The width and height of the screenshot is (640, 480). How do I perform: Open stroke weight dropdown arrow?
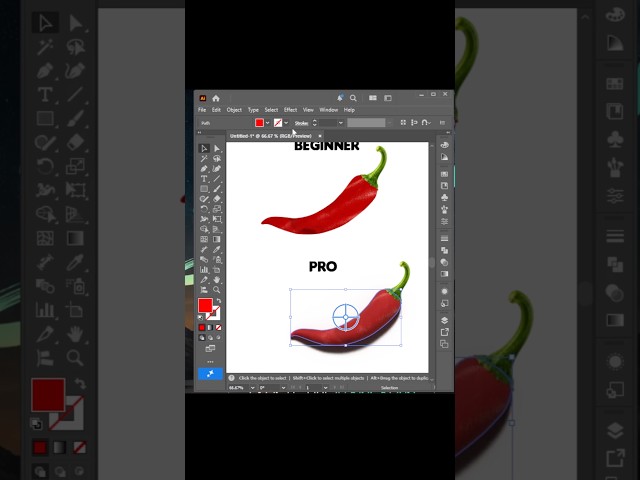click(x=341, y=123)
